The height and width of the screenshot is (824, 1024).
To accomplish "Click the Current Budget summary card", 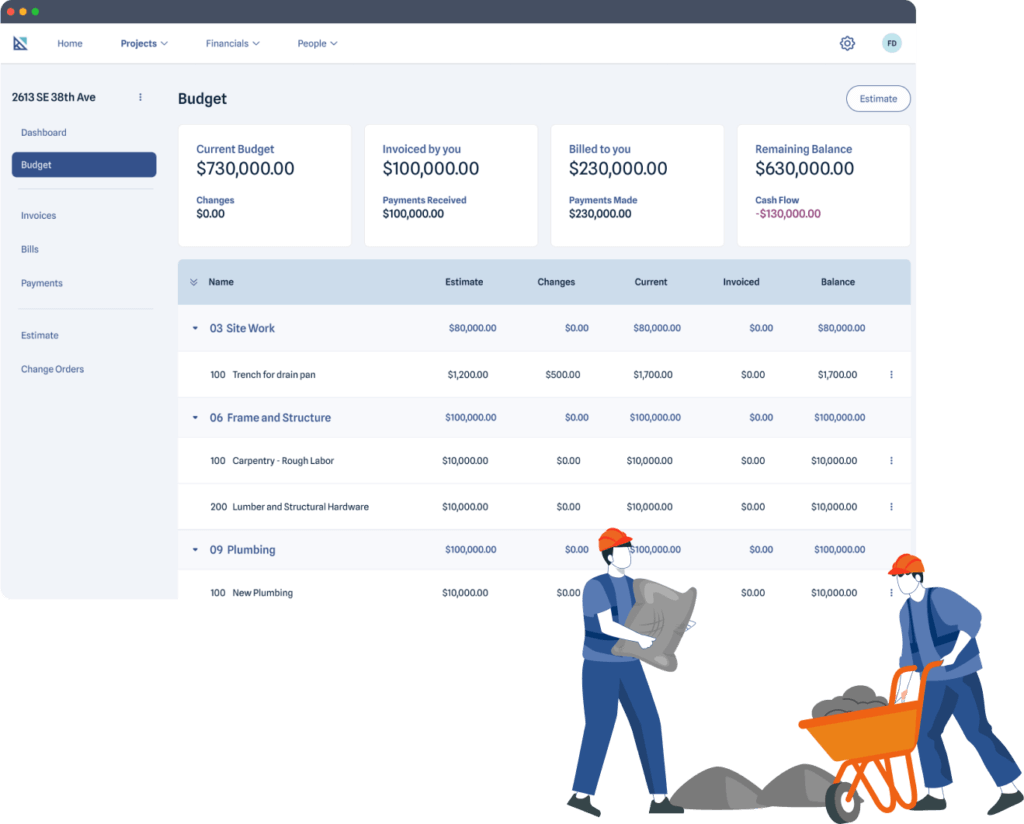I will point(264,185).
